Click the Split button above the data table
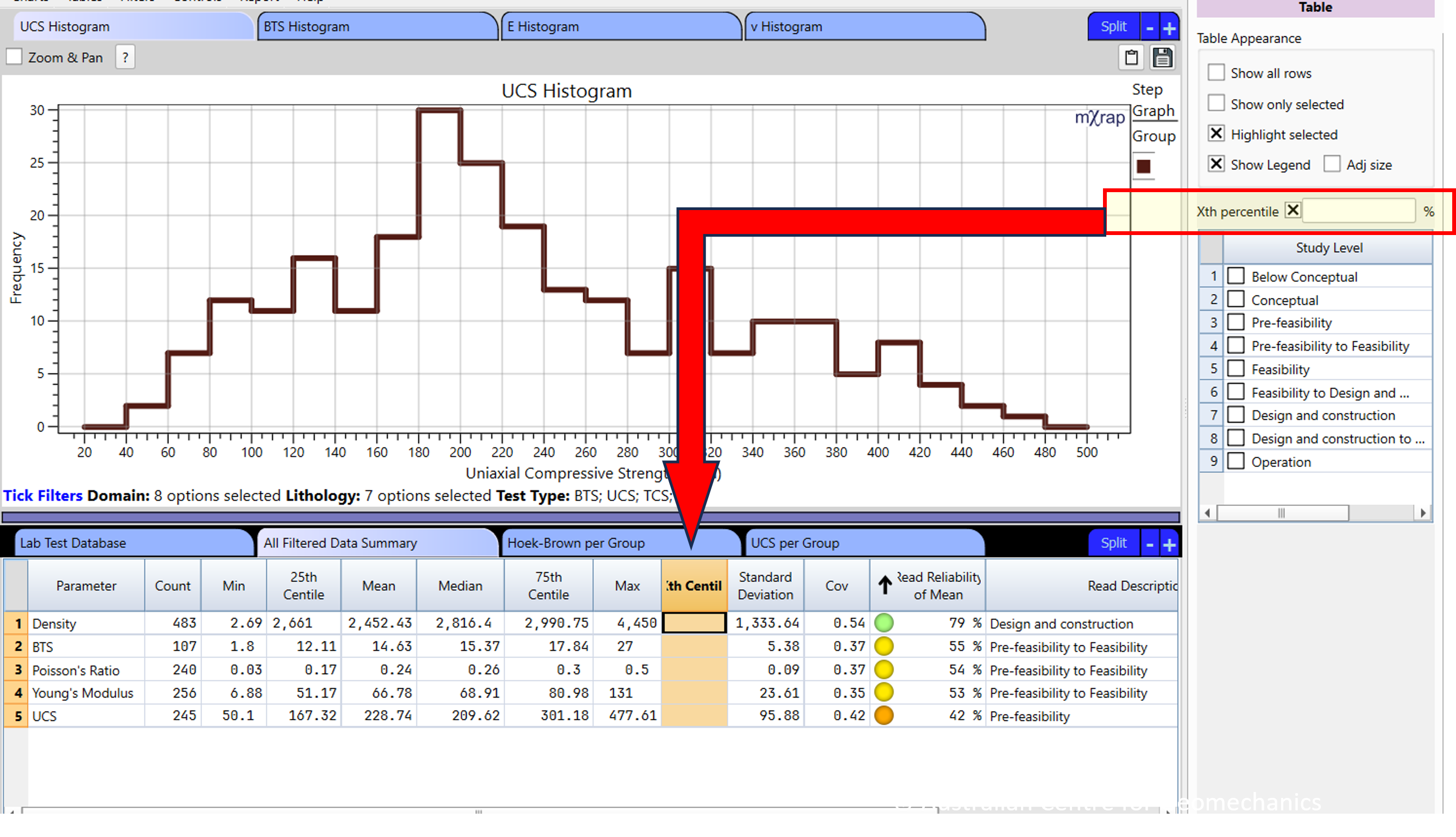Screen dimensions: 1456x837 point(1113,543)
